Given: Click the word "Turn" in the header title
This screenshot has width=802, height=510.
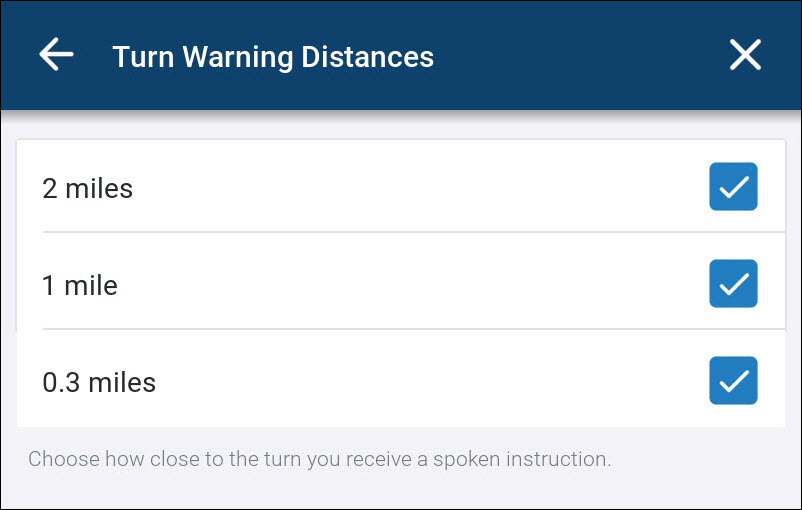Looking at the screenshot, I should [142, 56].
